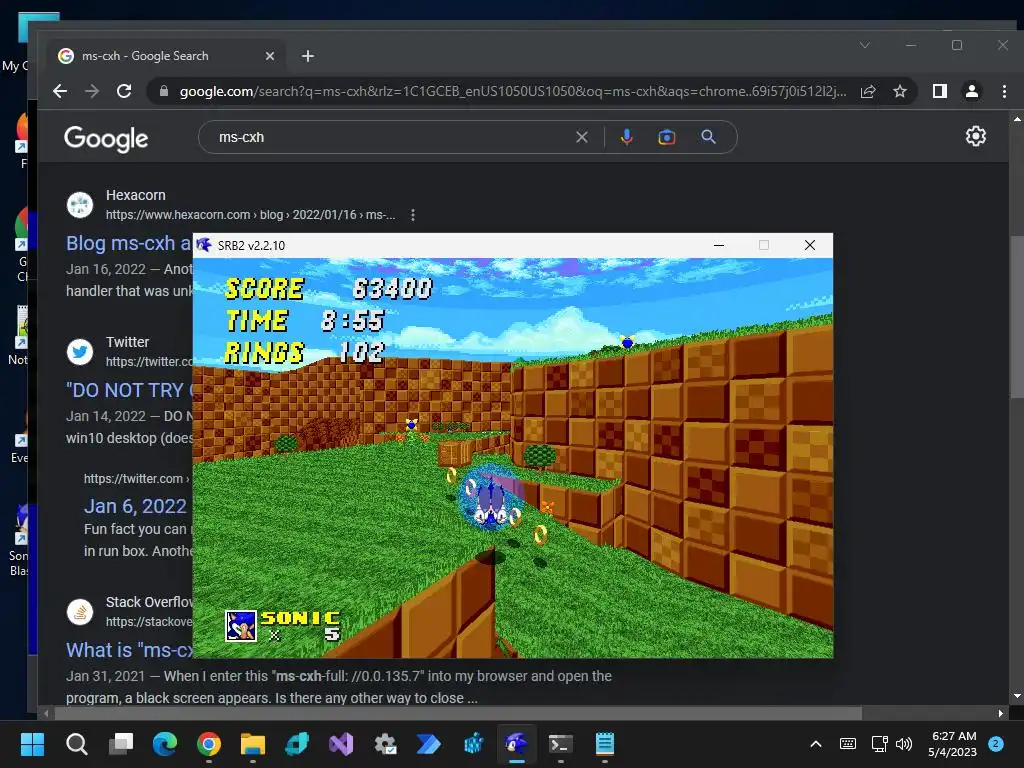Image resolution: width=1024 pixels, height=768 pixels.
Task: Open Visual Studio from taskbar
Action: point(341,744)
